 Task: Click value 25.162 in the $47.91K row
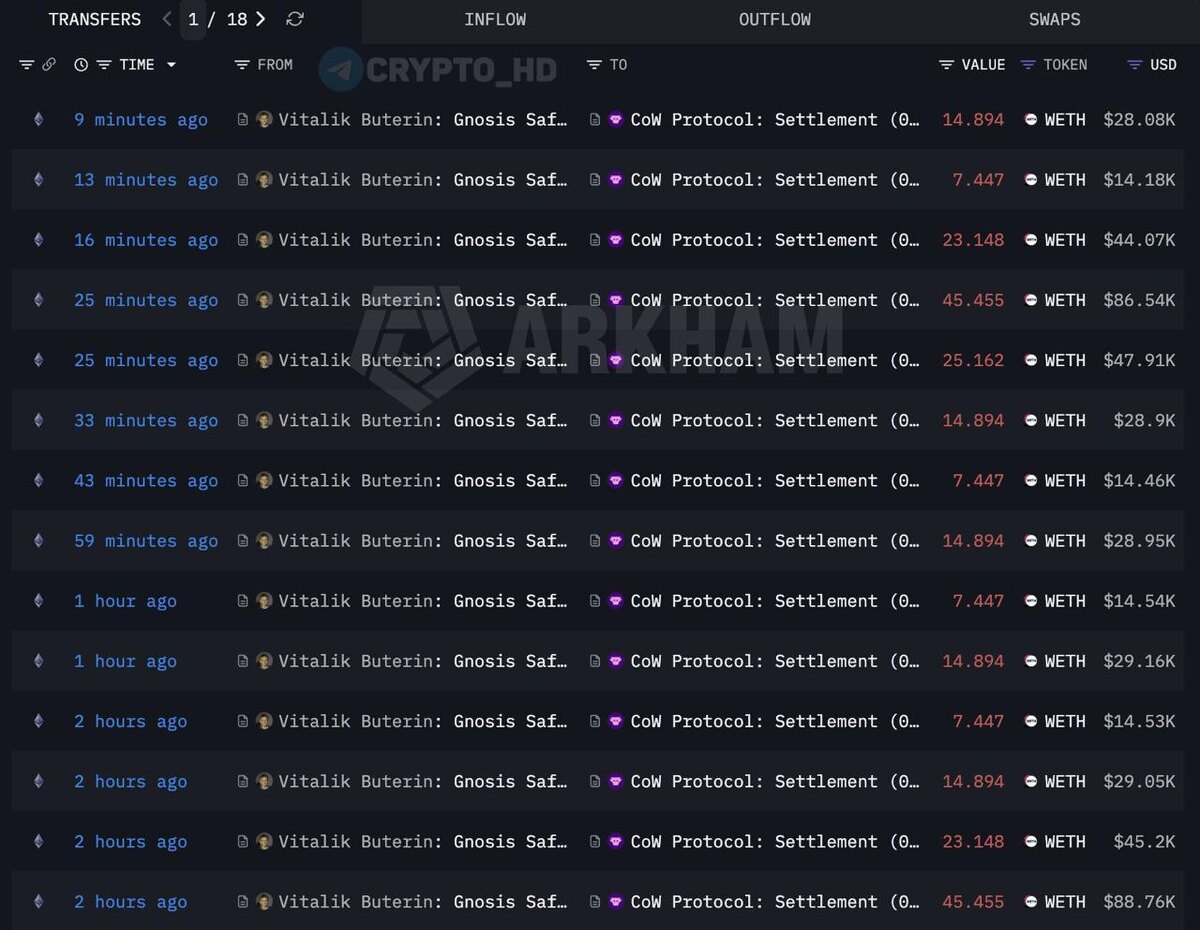pyautogui.click(x=973, y=360)
